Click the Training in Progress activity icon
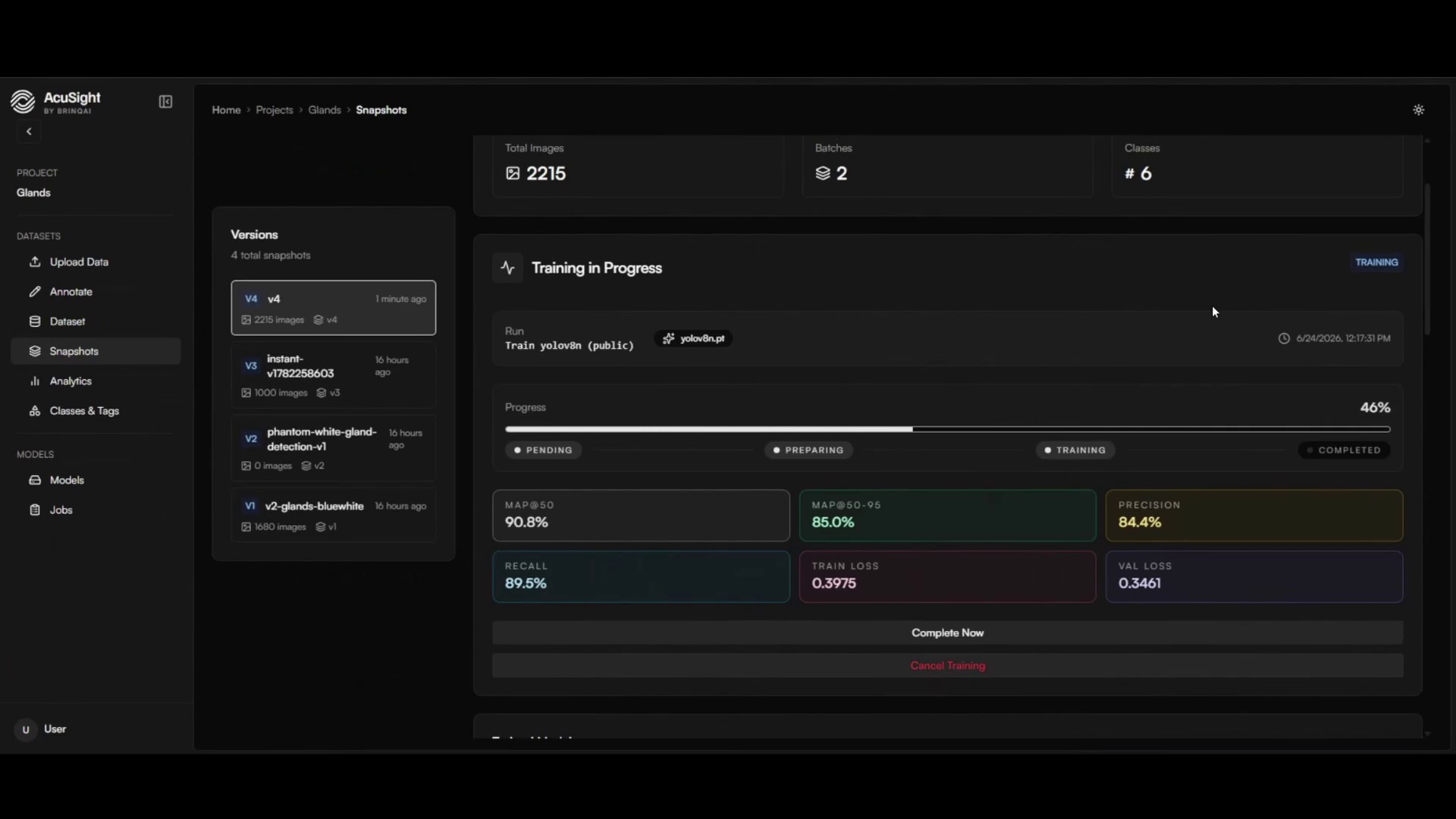1456x819 pixels. pos(508,268)
